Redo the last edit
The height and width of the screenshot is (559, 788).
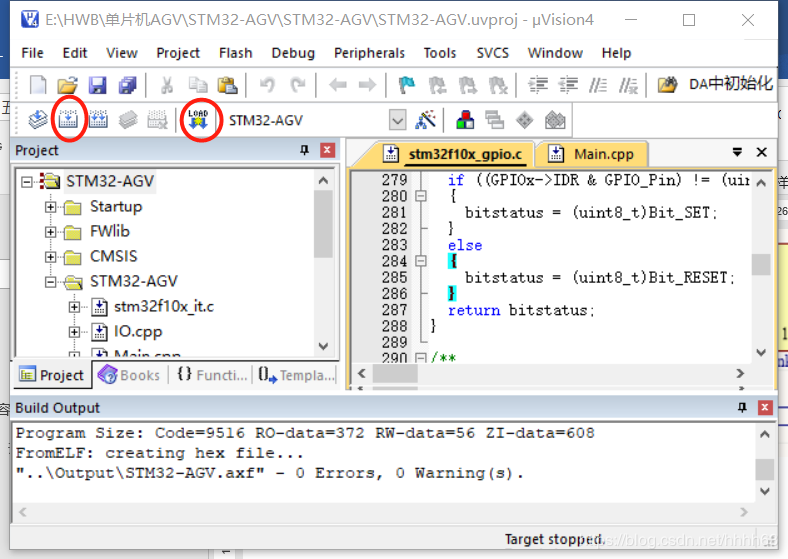coord(298,84)
